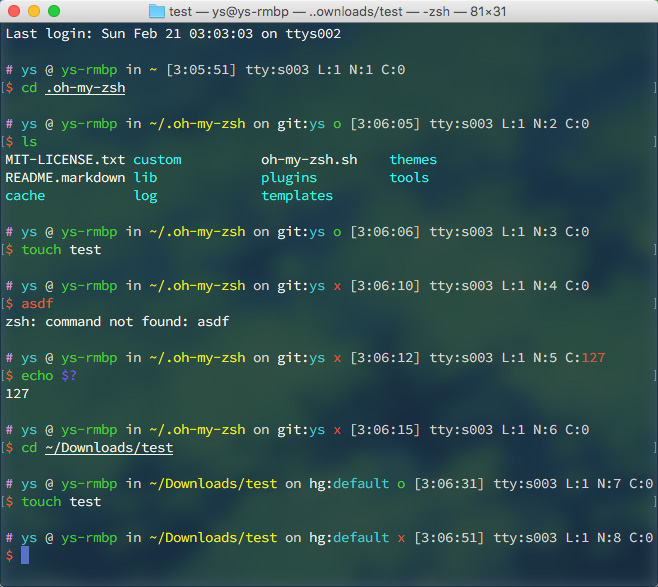Click the underlined ~/Downloads/test path argument
This screenshot has height=587, width=658.
pos(109,448)
